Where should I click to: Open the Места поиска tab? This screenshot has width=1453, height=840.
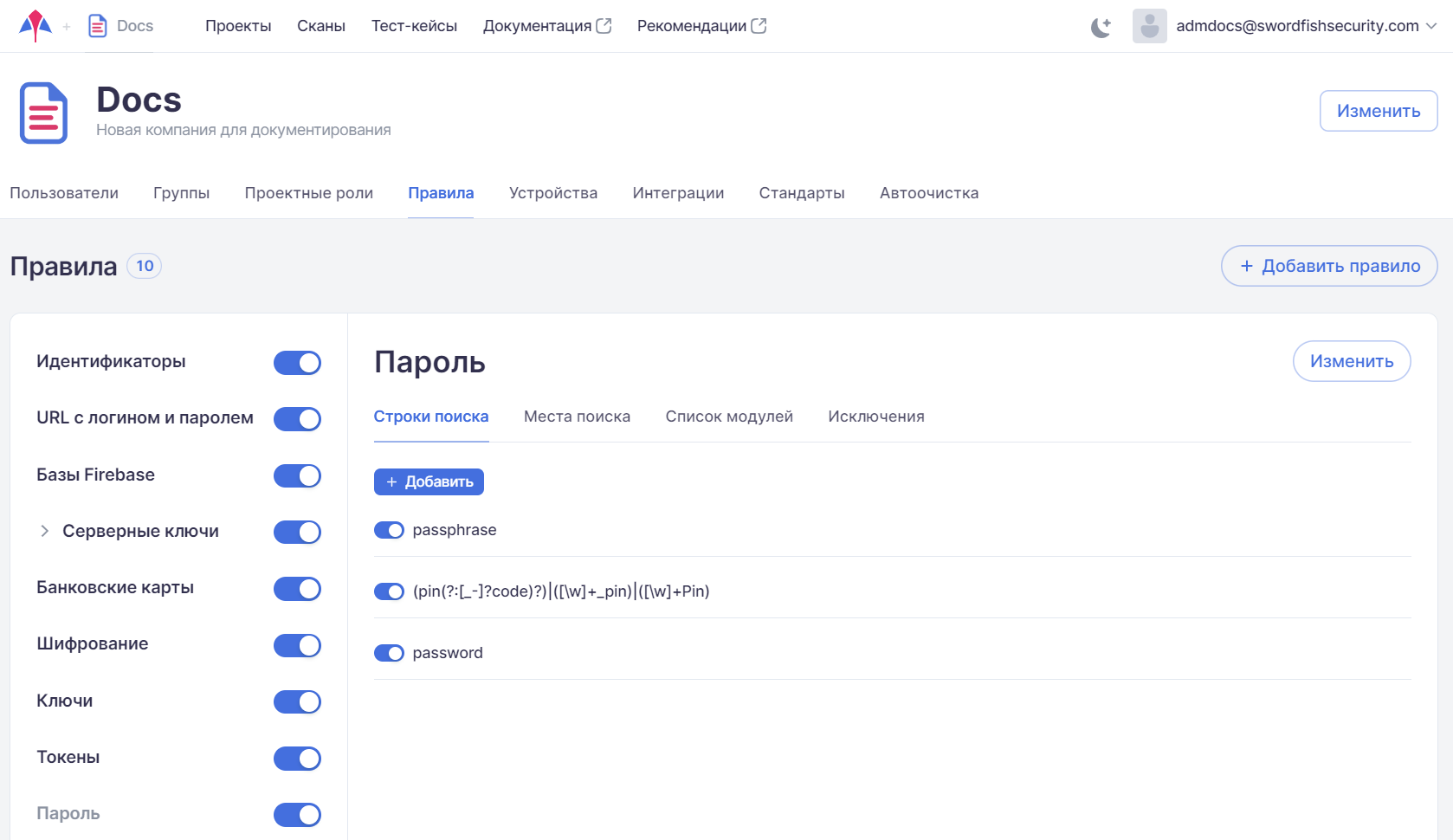pos(577,417)
